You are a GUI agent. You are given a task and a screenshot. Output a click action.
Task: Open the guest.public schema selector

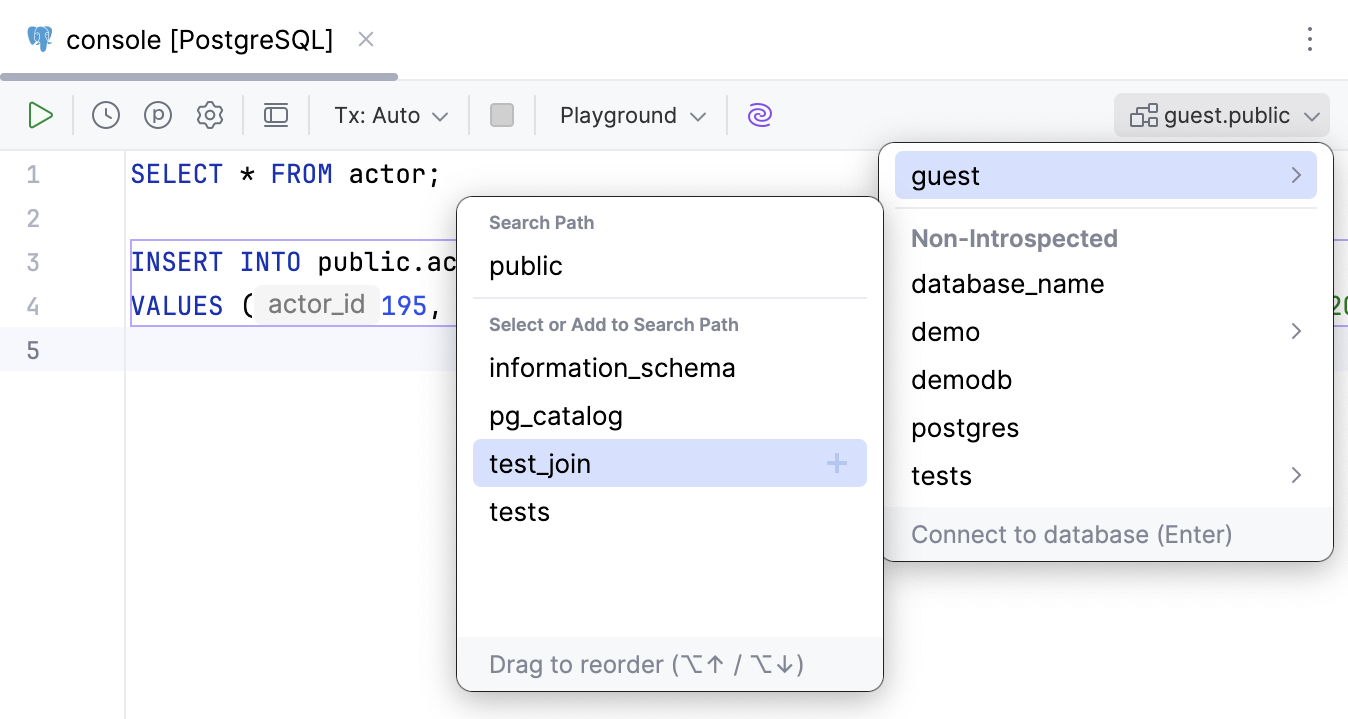(x=1221, y=114)
